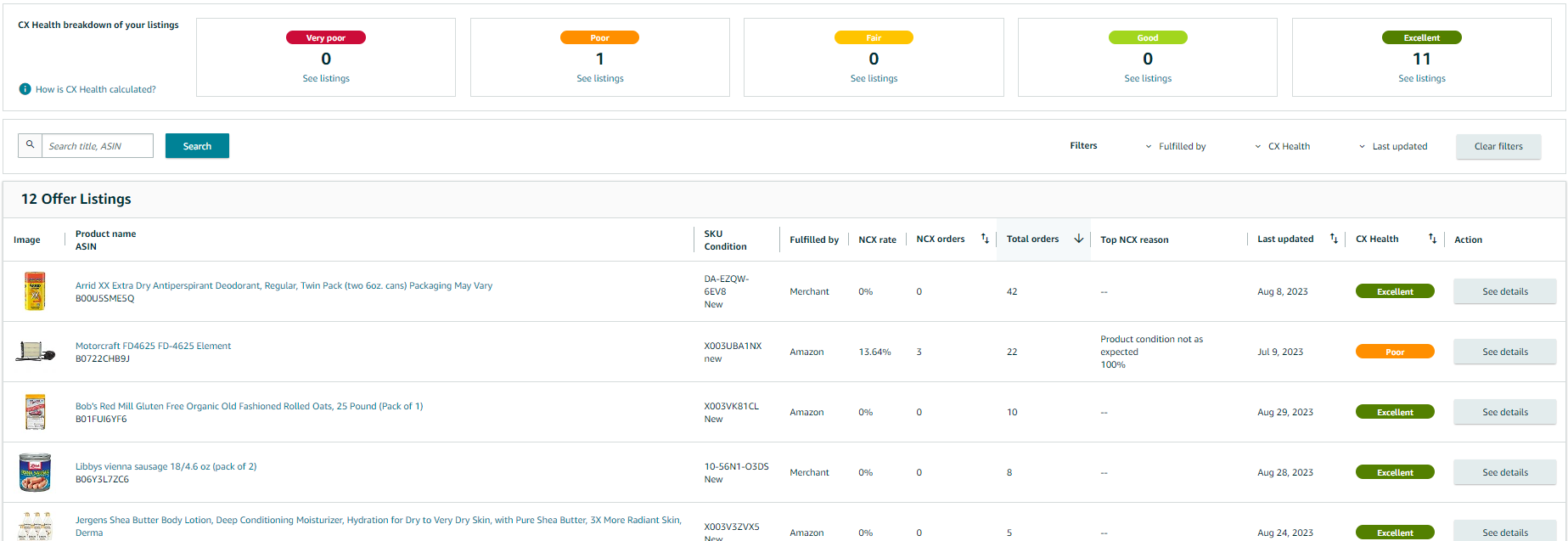See listings under Good card
Viewport: 1568px width, 541px height.
click(x=1148, y=78)
